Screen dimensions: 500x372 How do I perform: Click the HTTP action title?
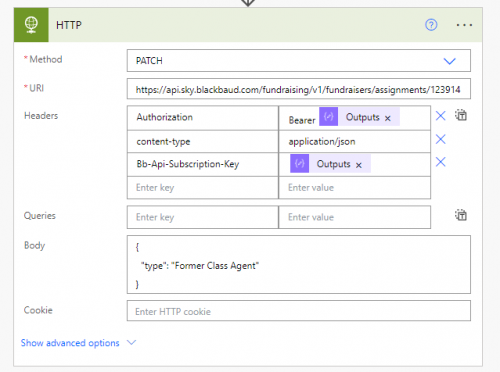click(x=69, y=25)
